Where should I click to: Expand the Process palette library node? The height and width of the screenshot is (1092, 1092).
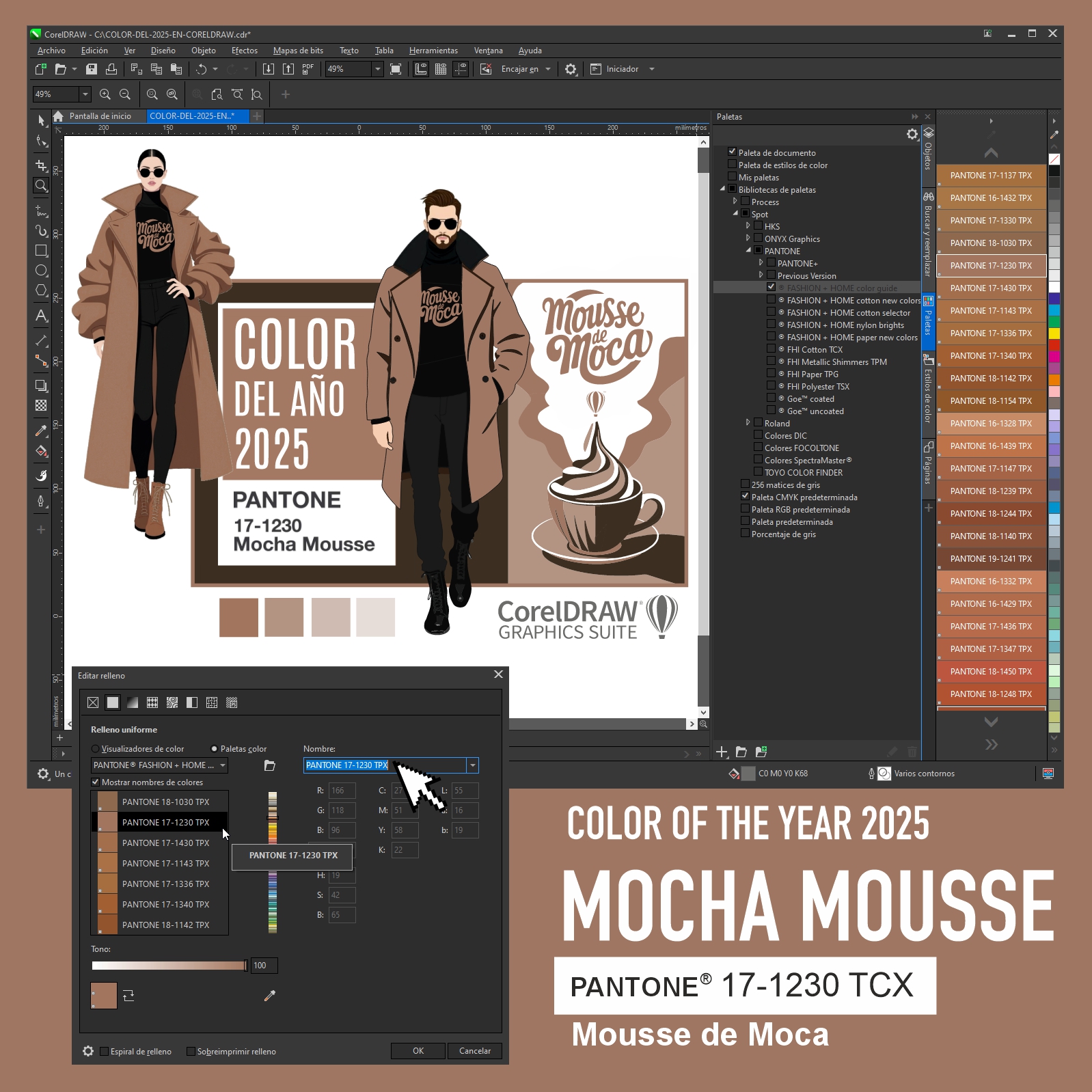735,202
